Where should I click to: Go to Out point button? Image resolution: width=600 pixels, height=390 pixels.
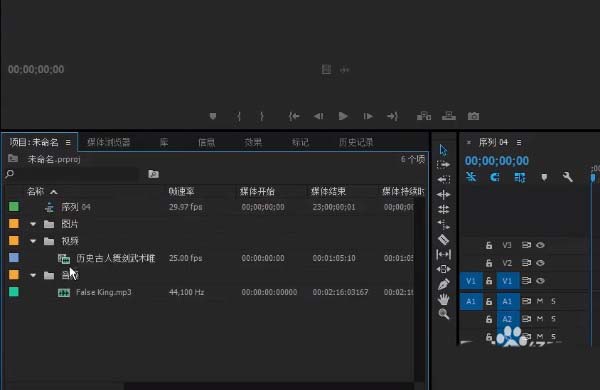[x=392, y=116]
